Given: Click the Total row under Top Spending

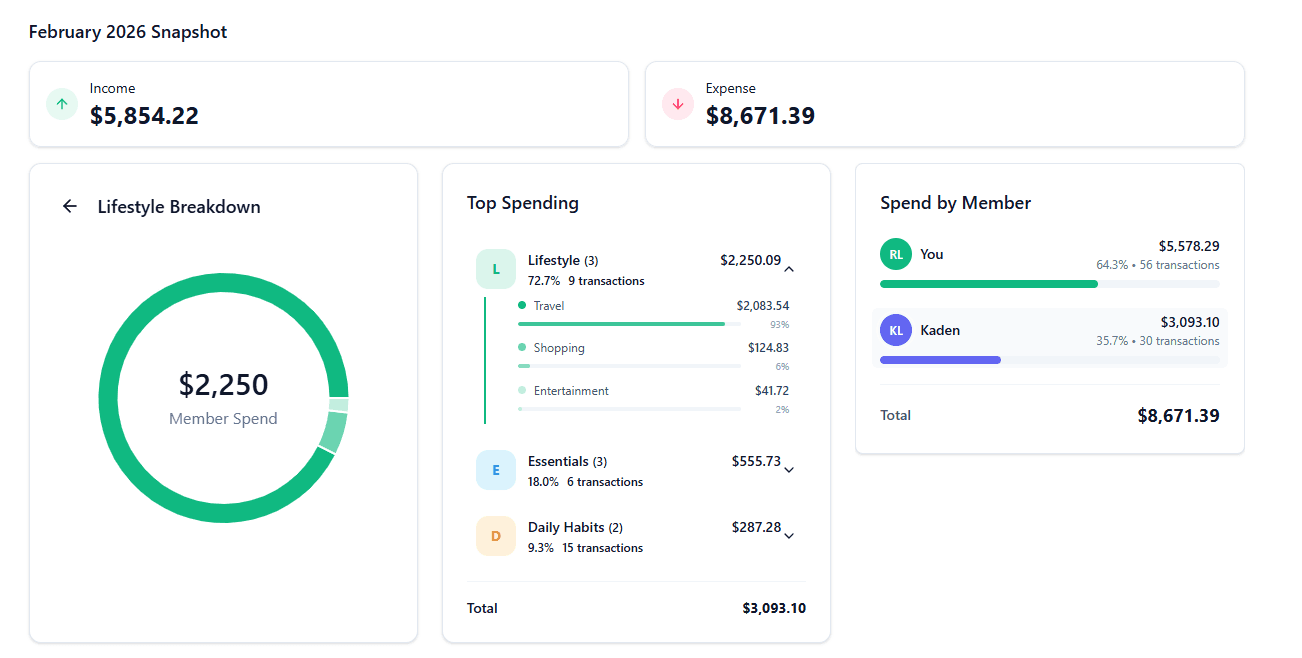Looking at the screenshot, I should click(x=637, y=608).
